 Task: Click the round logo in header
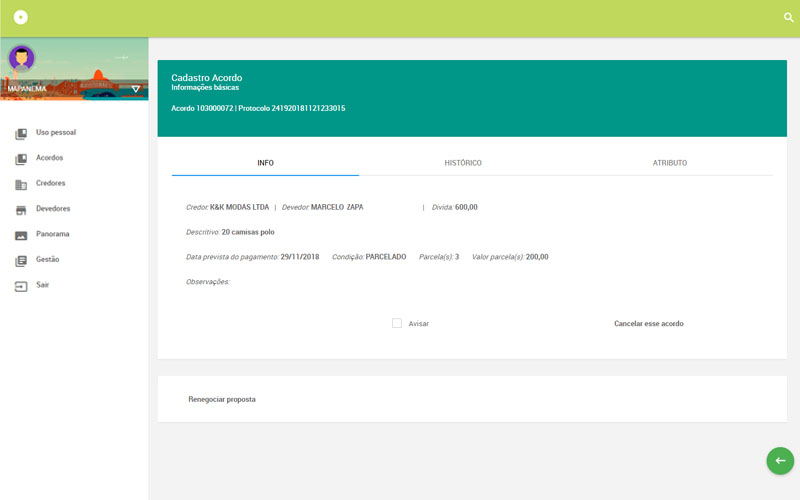pos(20,18)
